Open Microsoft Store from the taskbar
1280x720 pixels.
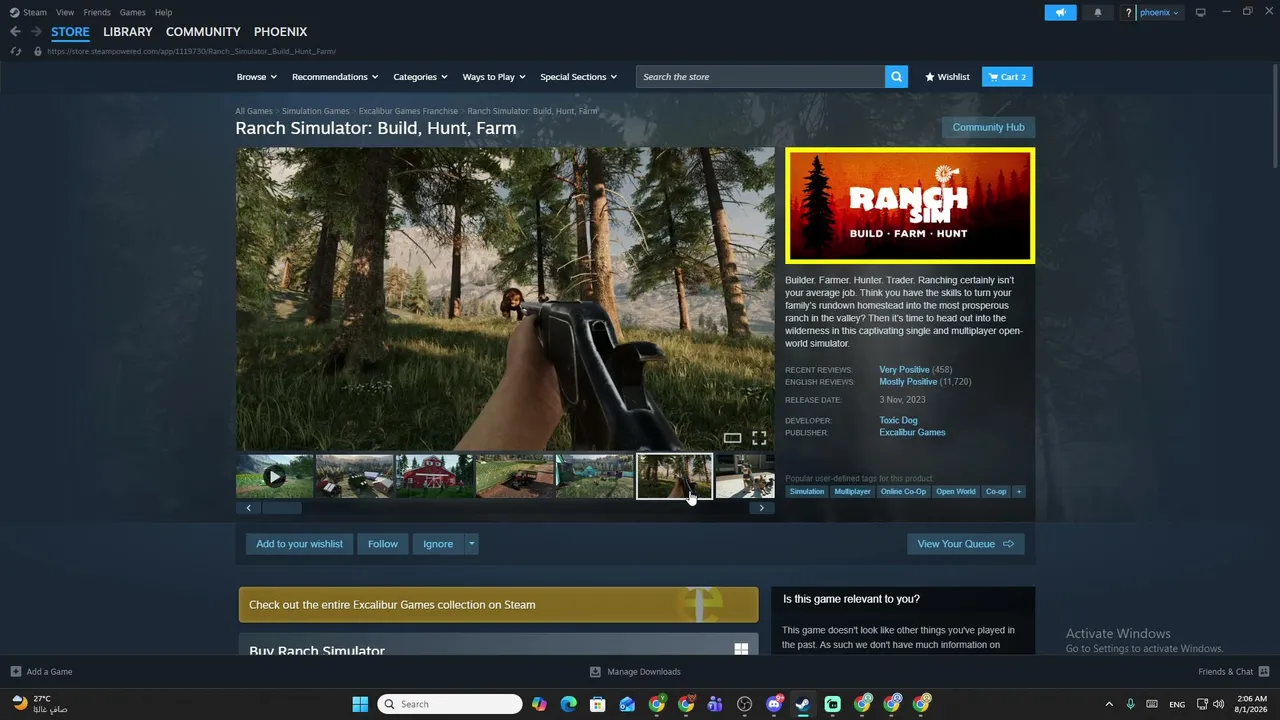(598, 704)
